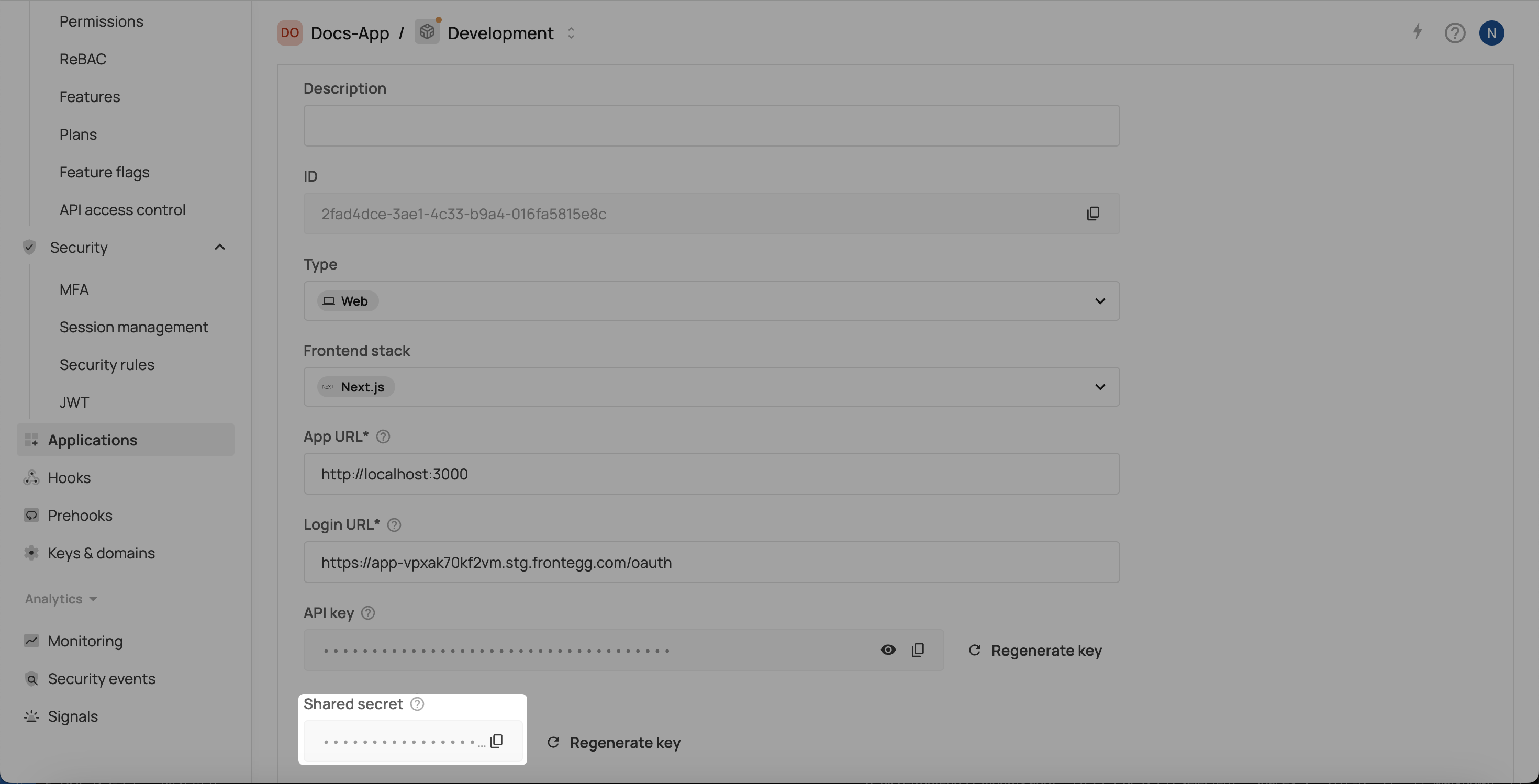
Task: Click the lightning bolt icon in top bar
Action: pos(1418,33)
